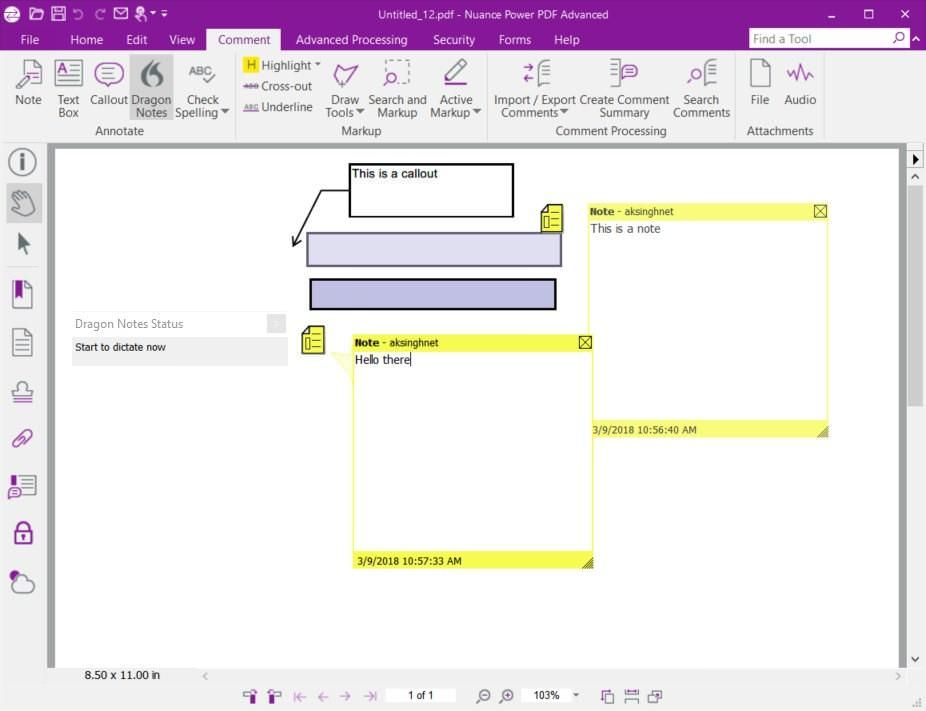Click the dark-bordered lavender rectangle
926x711 pixels.
tap(433, 294)
